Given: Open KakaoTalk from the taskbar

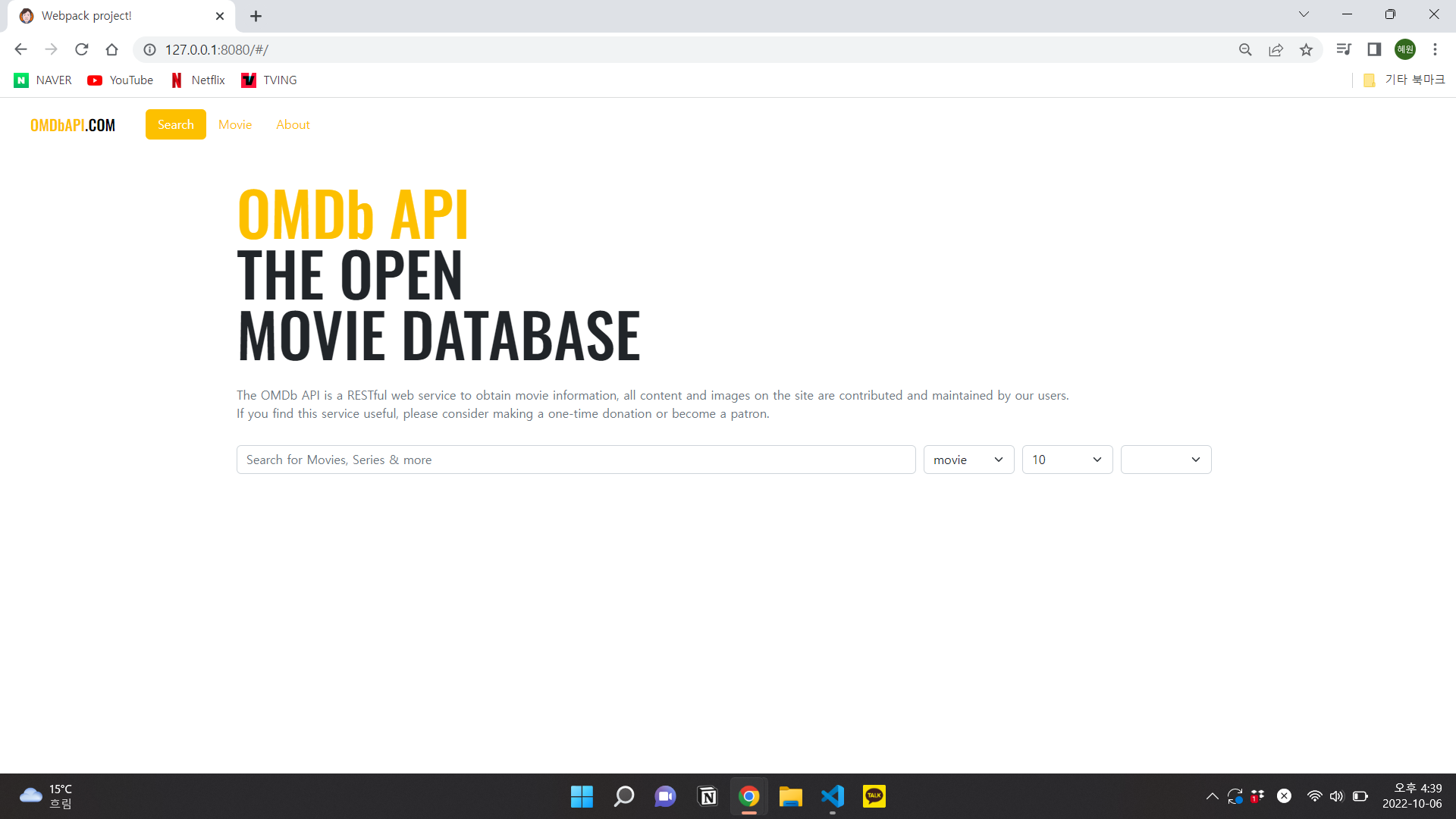Looking at the screenshot, I should 874,796.
